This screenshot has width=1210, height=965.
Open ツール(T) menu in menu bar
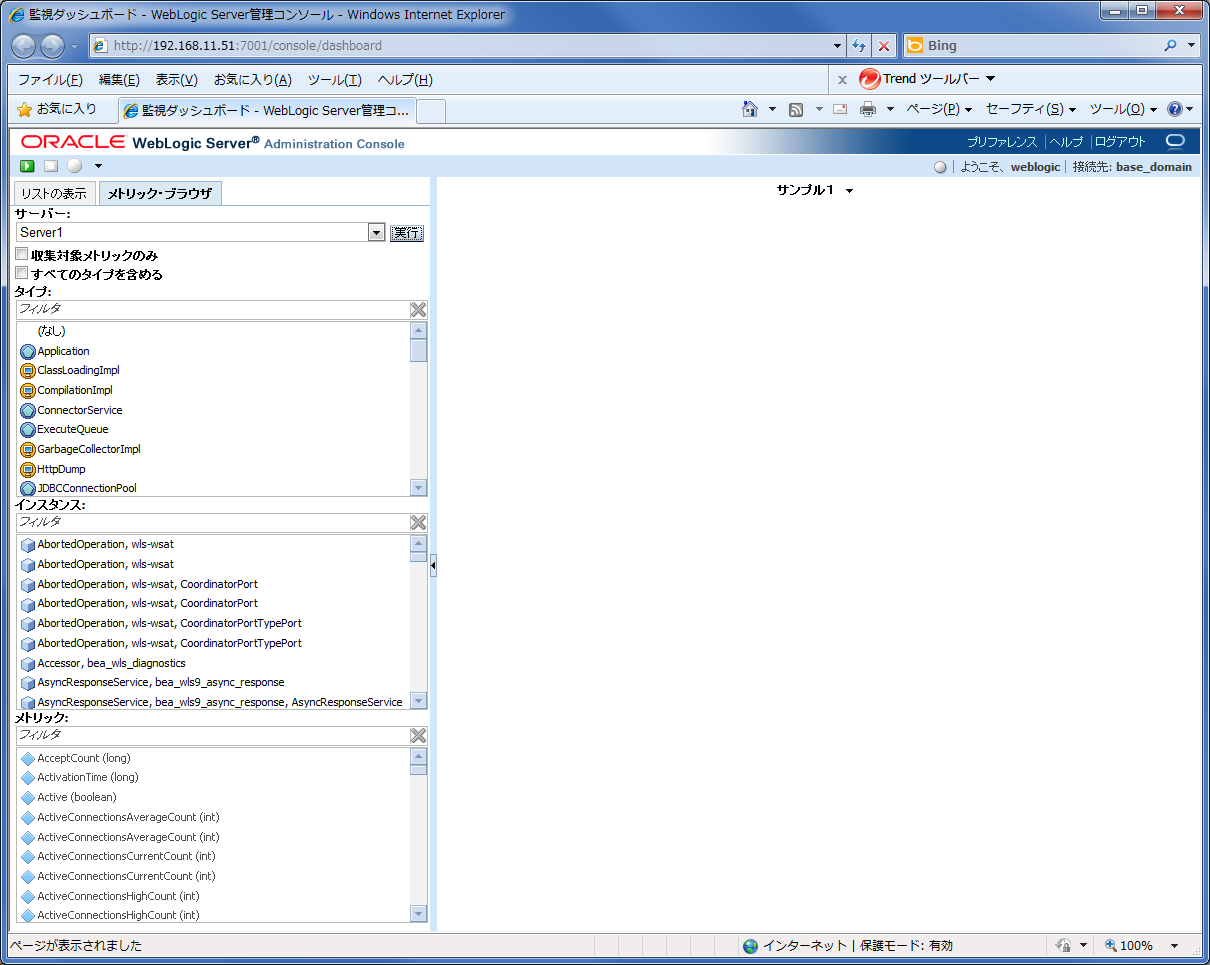pos(334,80)
